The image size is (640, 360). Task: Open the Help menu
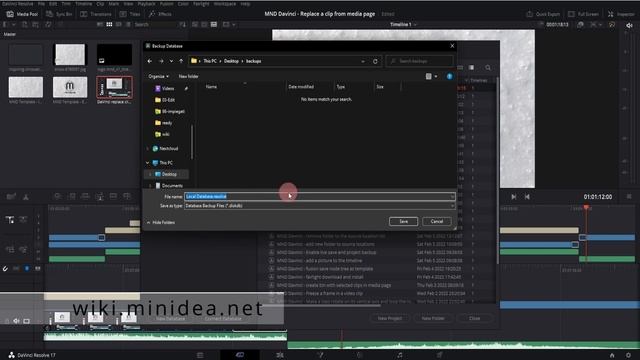(x=245, y=3)
